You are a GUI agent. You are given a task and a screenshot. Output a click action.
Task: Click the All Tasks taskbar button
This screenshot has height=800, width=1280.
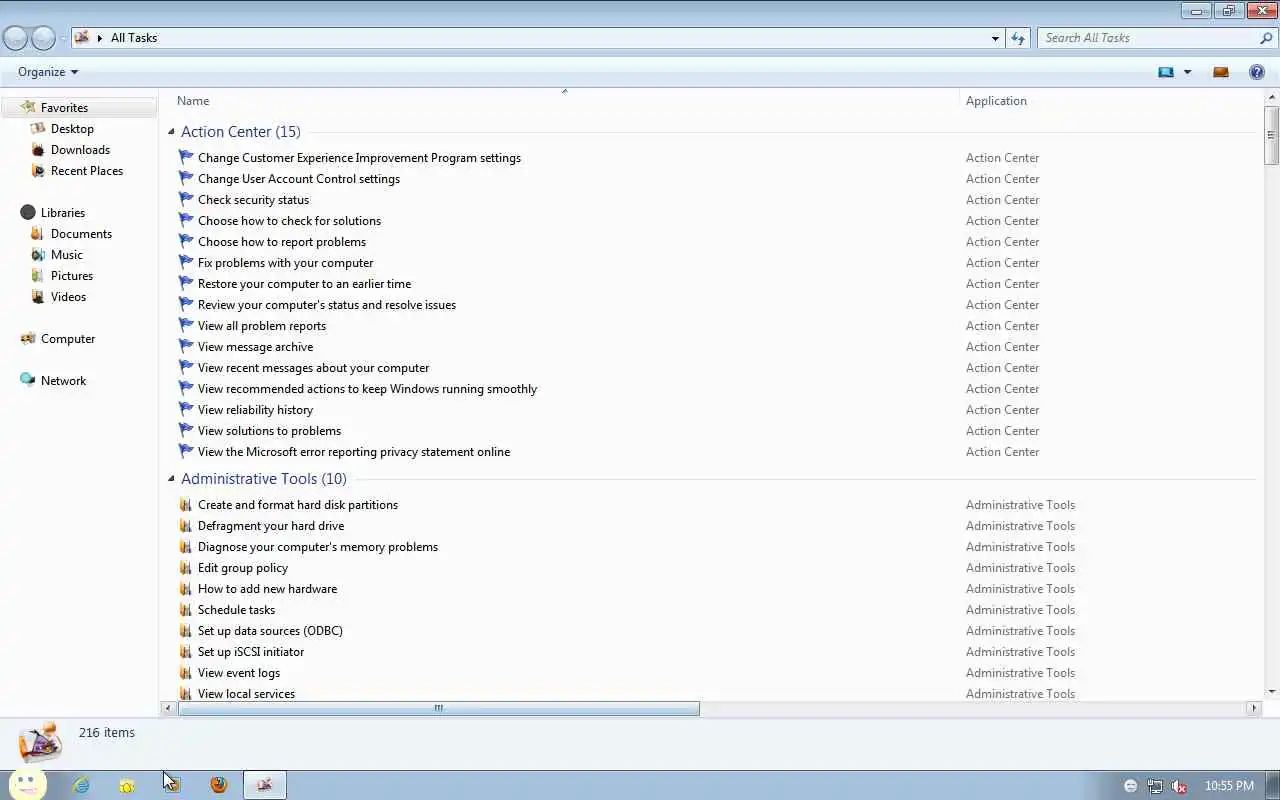click(x=265, y=785)
